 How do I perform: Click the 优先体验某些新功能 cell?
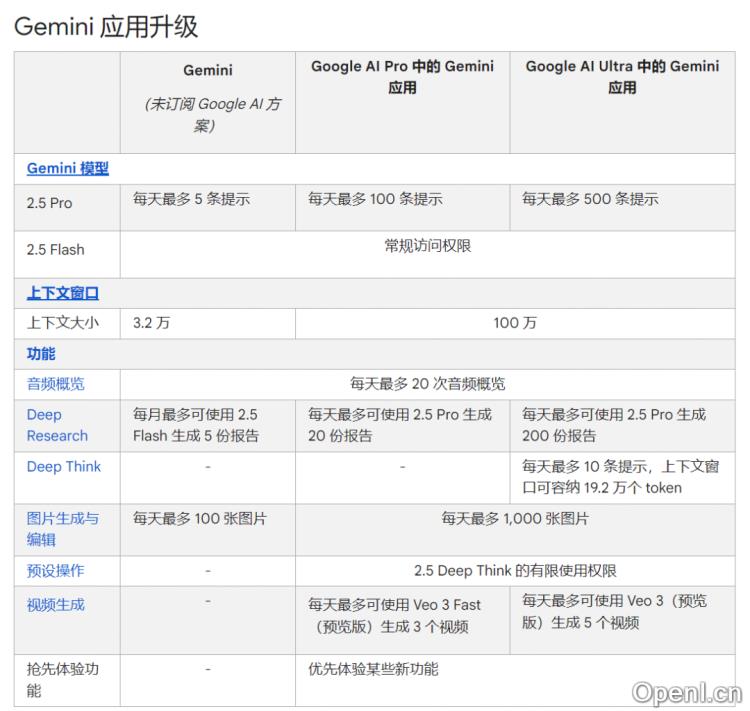pyautogui.click(x=373, y=669)
